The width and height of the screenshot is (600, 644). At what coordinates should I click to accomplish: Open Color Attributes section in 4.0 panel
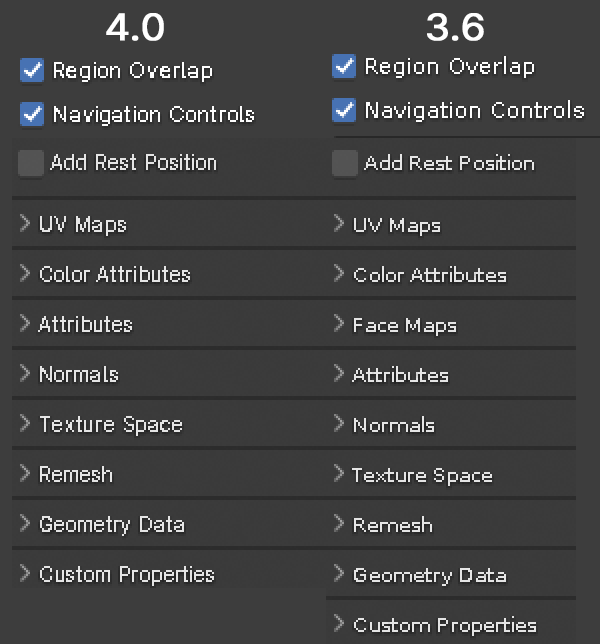114,274
